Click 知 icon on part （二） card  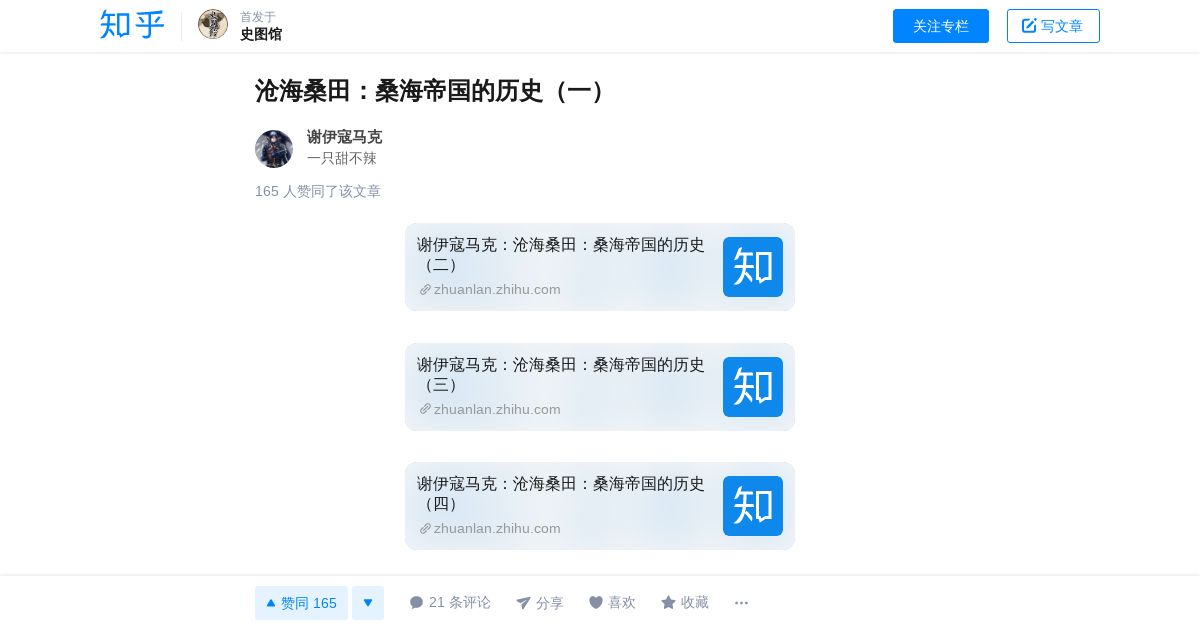(753, 267)
